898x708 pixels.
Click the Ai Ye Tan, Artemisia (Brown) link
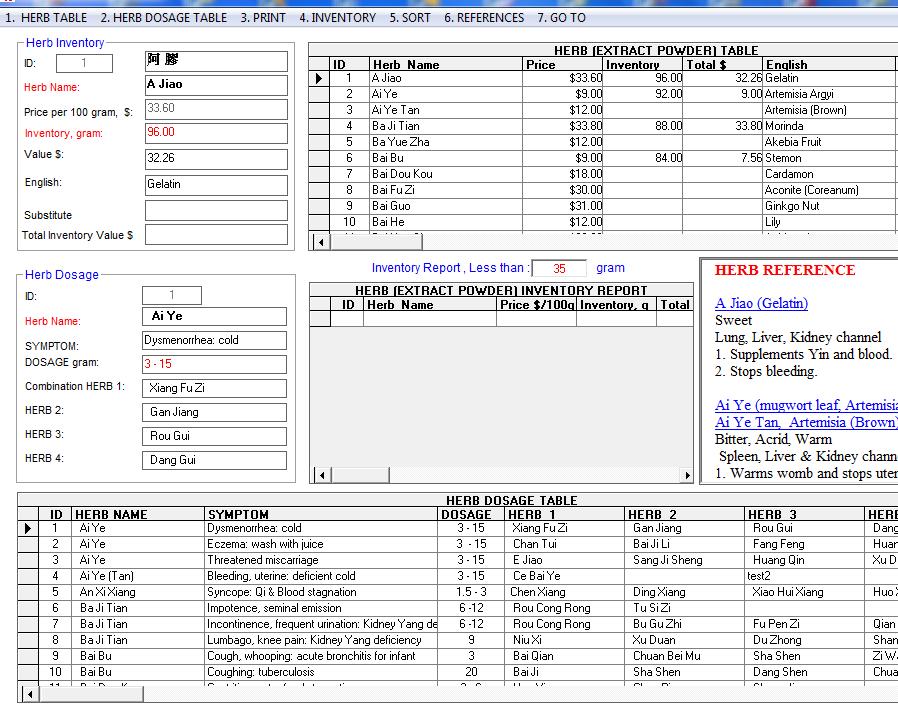[806, 422]
